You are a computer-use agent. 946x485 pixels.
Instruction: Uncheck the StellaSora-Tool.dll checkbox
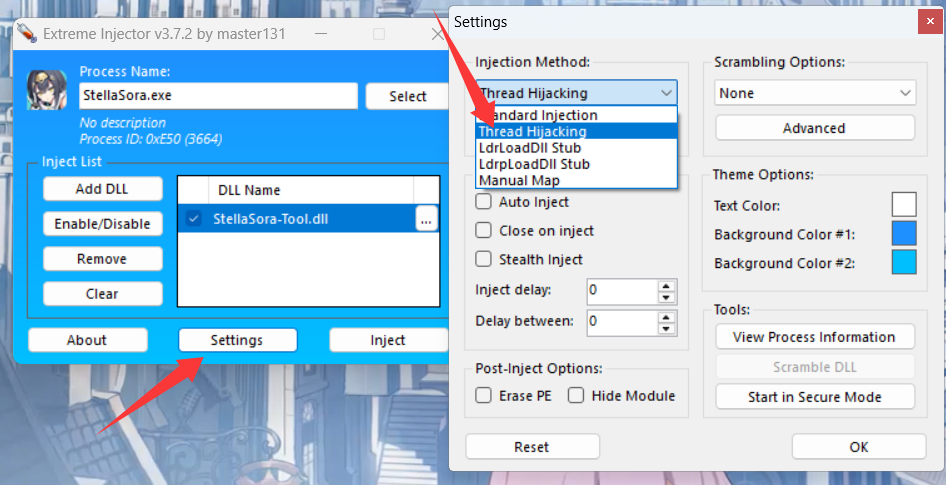tap(194, 220)
